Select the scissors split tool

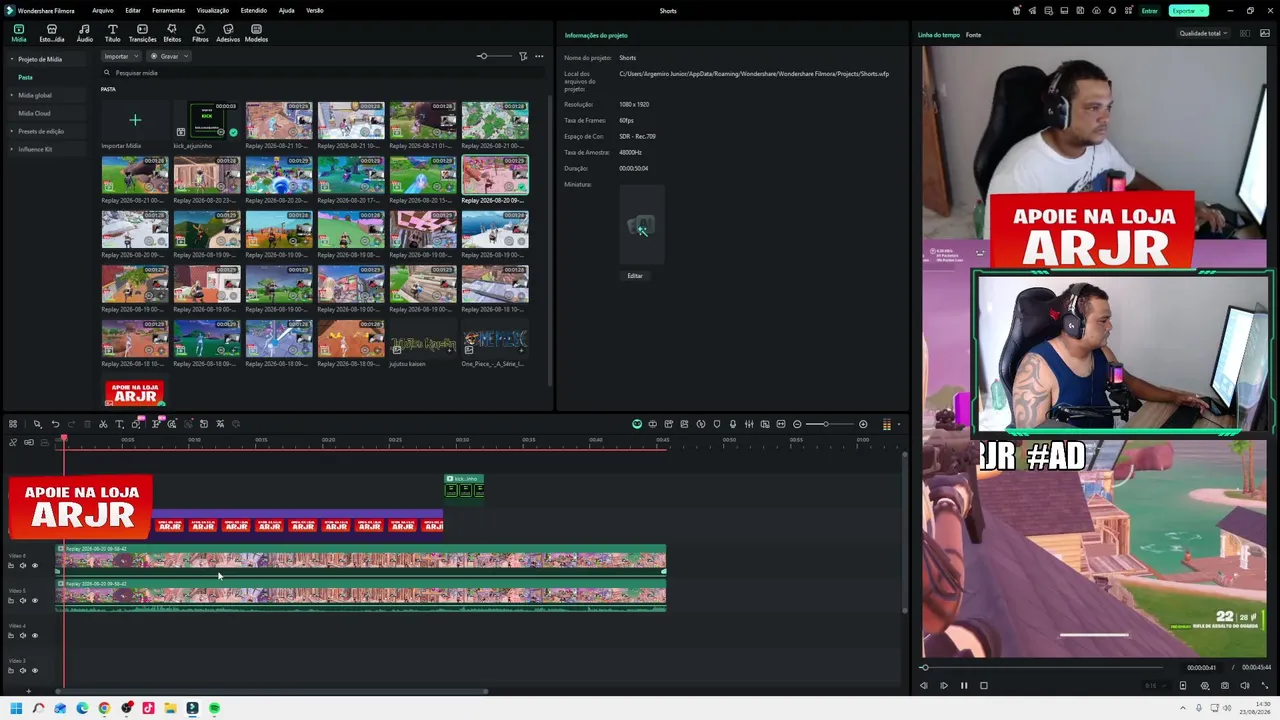click(x=103, y=424)
